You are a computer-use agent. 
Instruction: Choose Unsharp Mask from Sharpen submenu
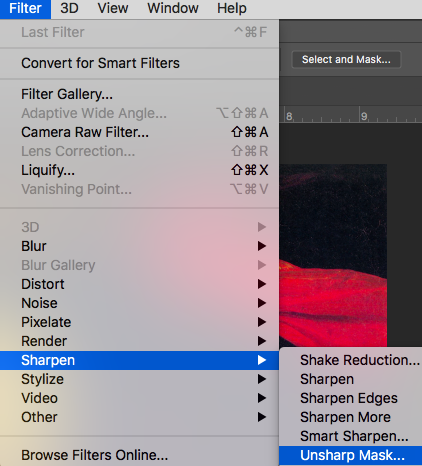[350, 455]
